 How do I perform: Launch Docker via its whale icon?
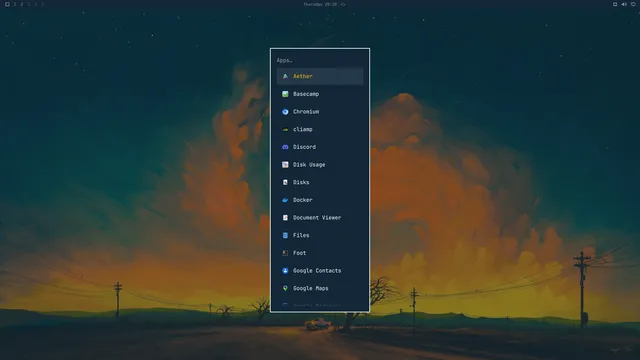coord(285,200)
